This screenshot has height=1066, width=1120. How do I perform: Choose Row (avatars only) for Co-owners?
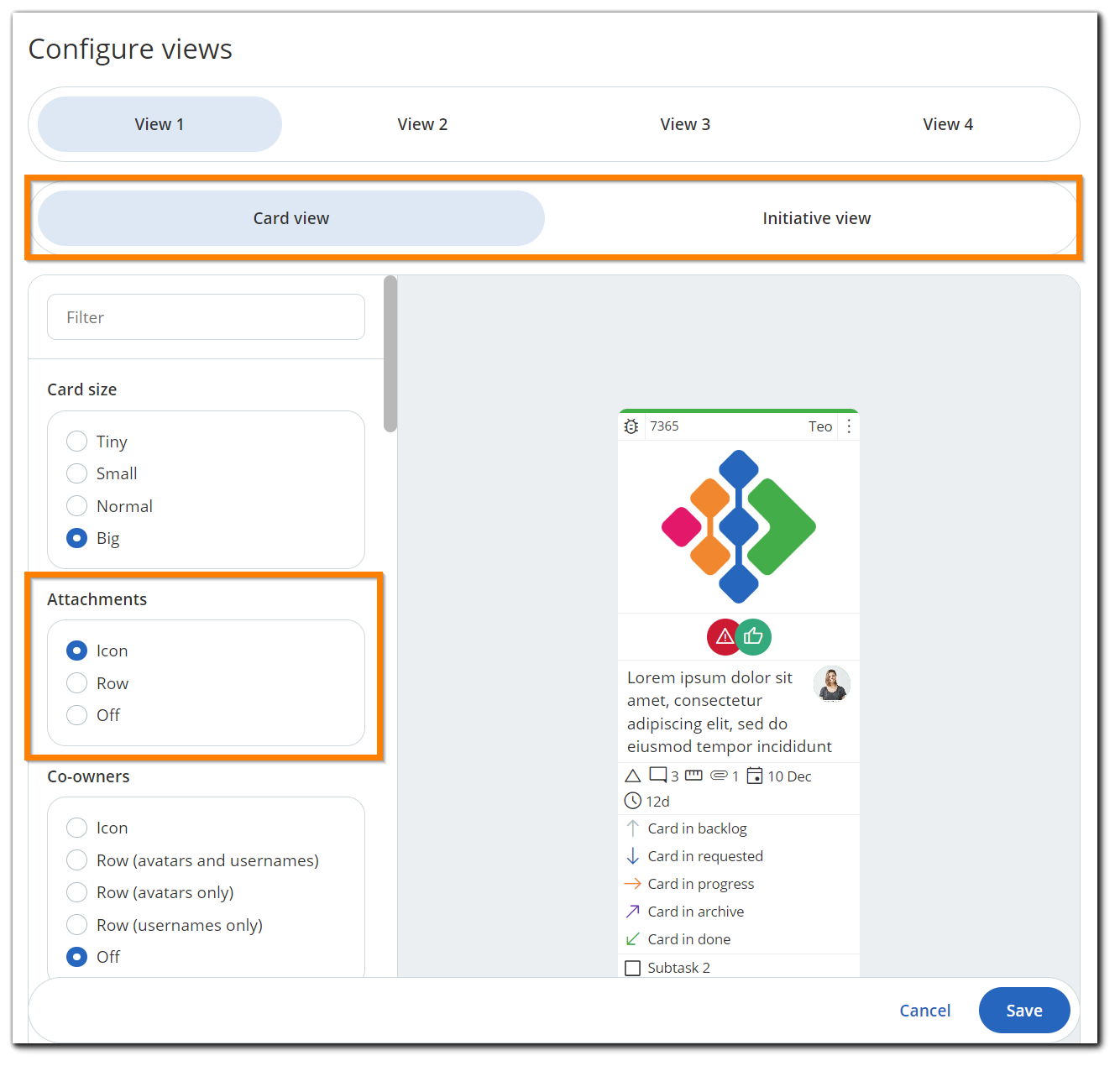[76, 892]
